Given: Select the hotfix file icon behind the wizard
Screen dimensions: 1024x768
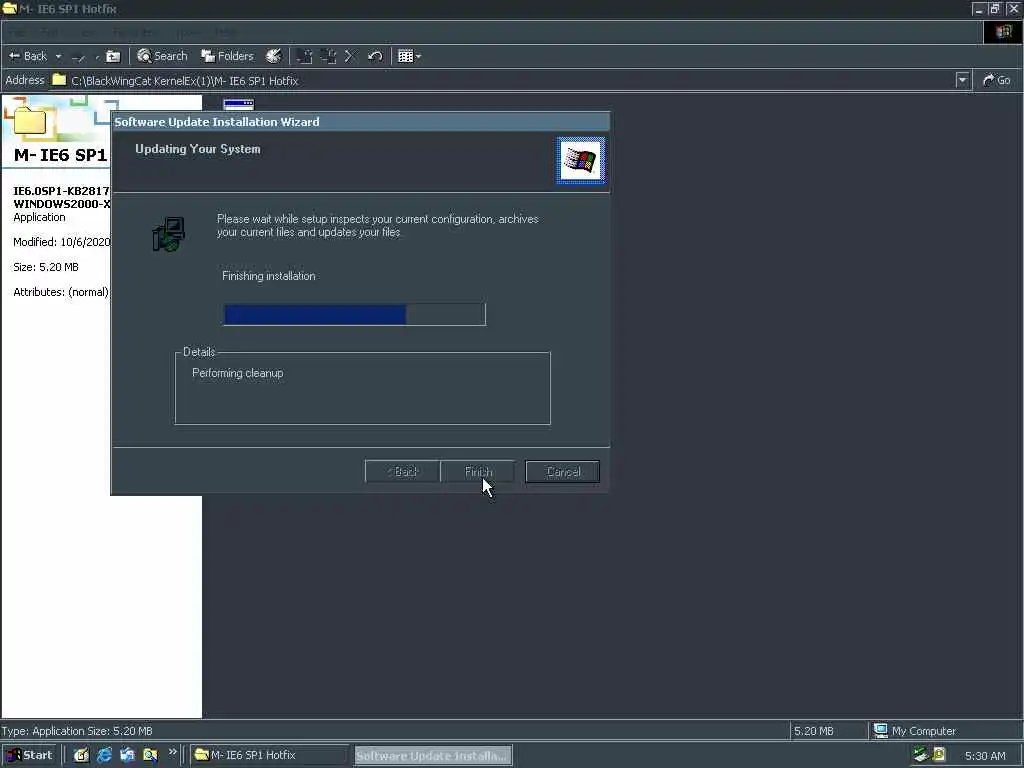Looking at the screenshot, I should click(238, 104).
